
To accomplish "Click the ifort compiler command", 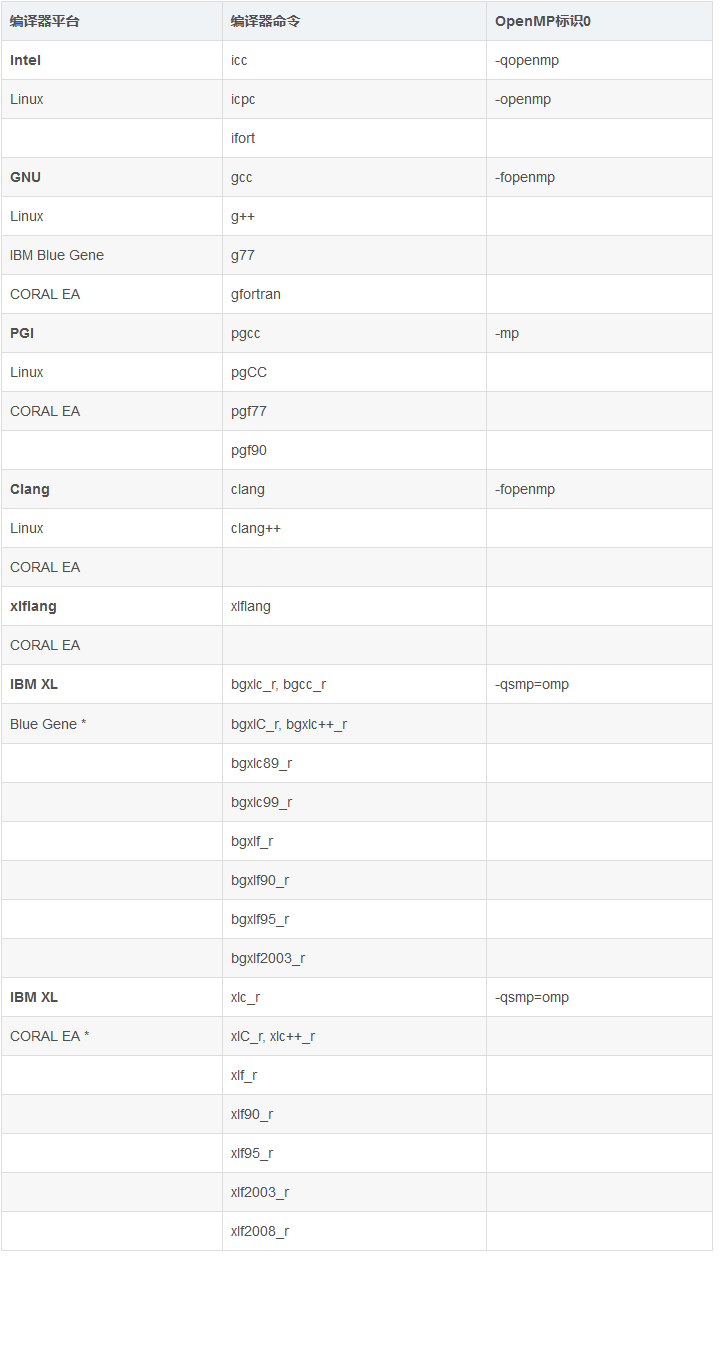I will pos(243,138).
